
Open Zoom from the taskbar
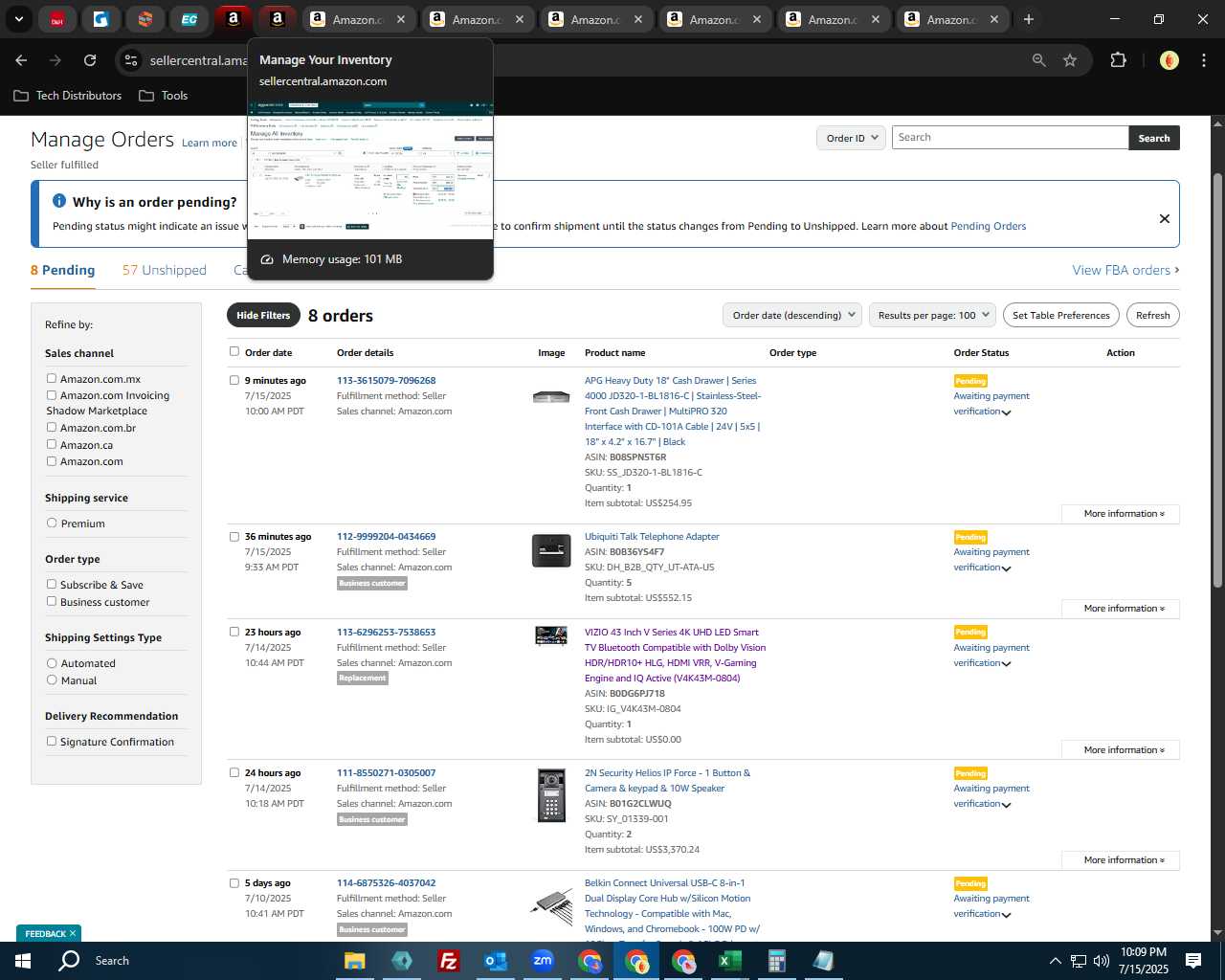pyautogui.click(x=543, y=961)
